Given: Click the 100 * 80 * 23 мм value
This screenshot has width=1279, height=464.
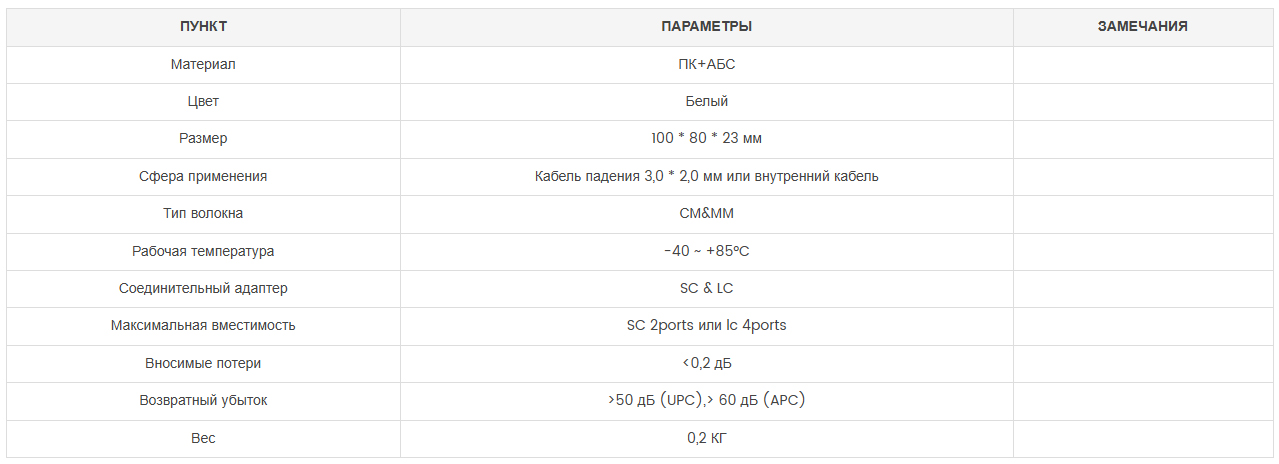Looking at the screenshot, I should [x=707, y=138].
